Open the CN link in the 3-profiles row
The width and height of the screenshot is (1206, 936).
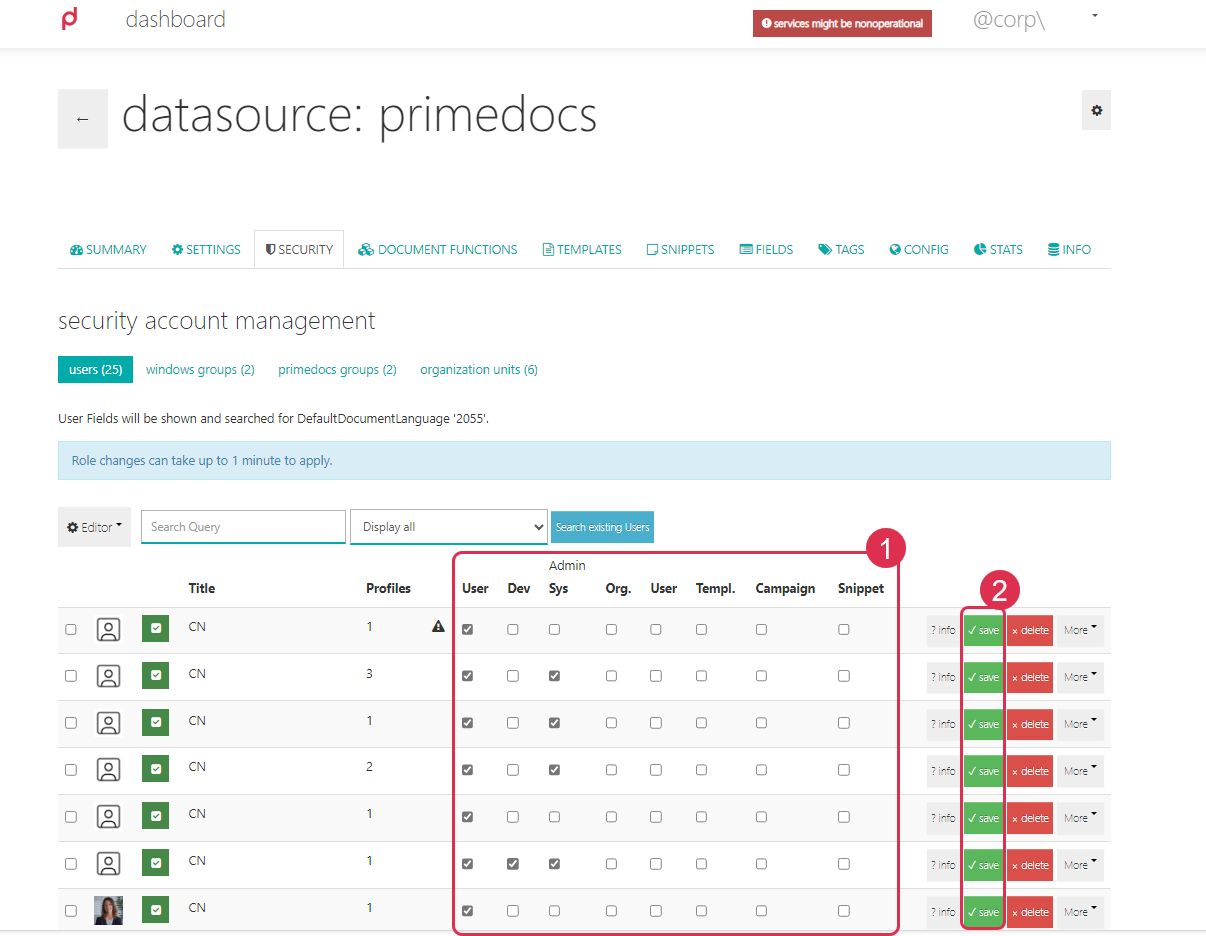click(x=197, y=674)
